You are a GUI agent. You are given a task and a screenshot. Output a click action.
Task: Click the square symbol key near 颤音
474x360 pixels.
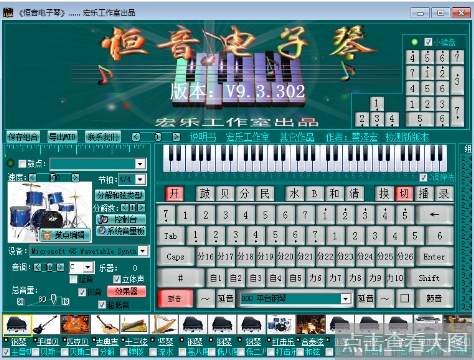click(x=404, y=298)
